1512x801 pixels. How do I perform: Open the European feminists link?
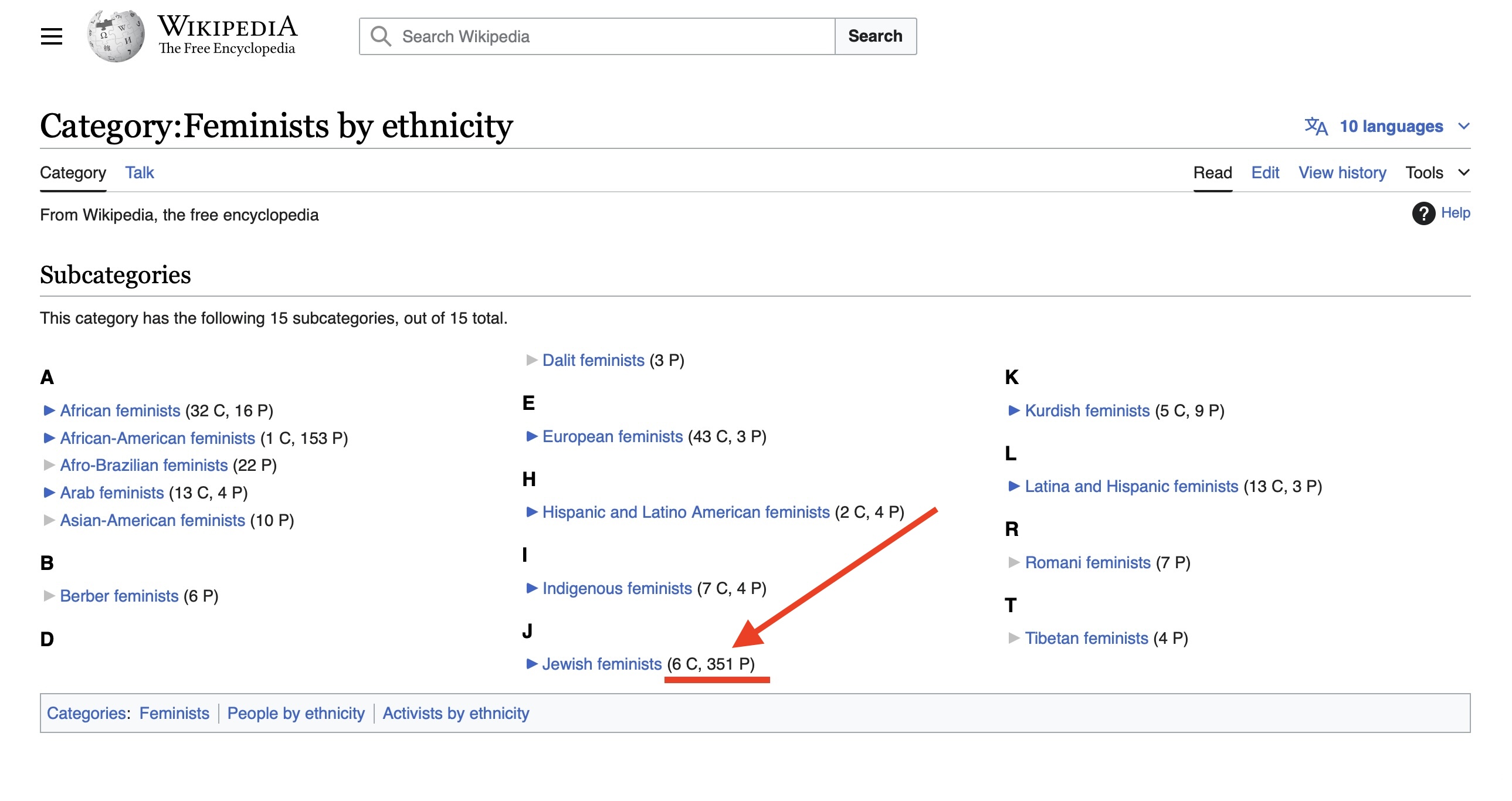pyautogui.click(x=612, y=436)
